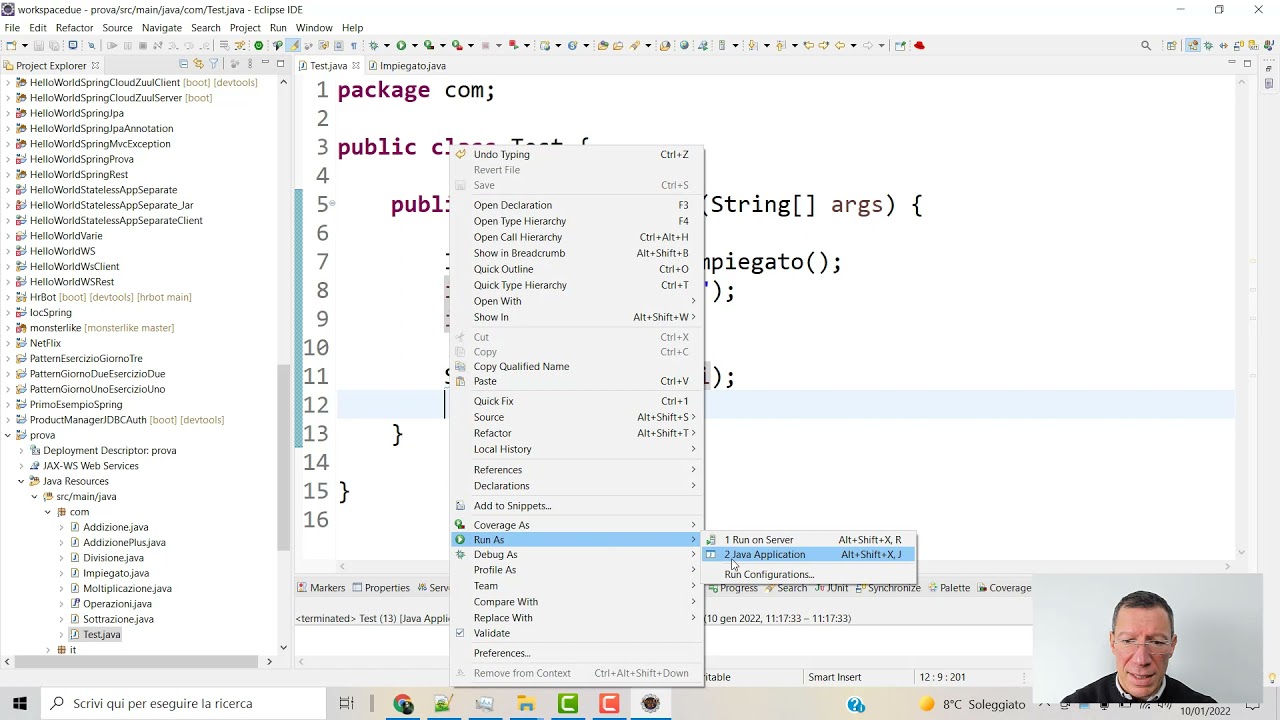
Task: Open the toolbar Search magnifier icon
Action: click(x=1146, y=45)
